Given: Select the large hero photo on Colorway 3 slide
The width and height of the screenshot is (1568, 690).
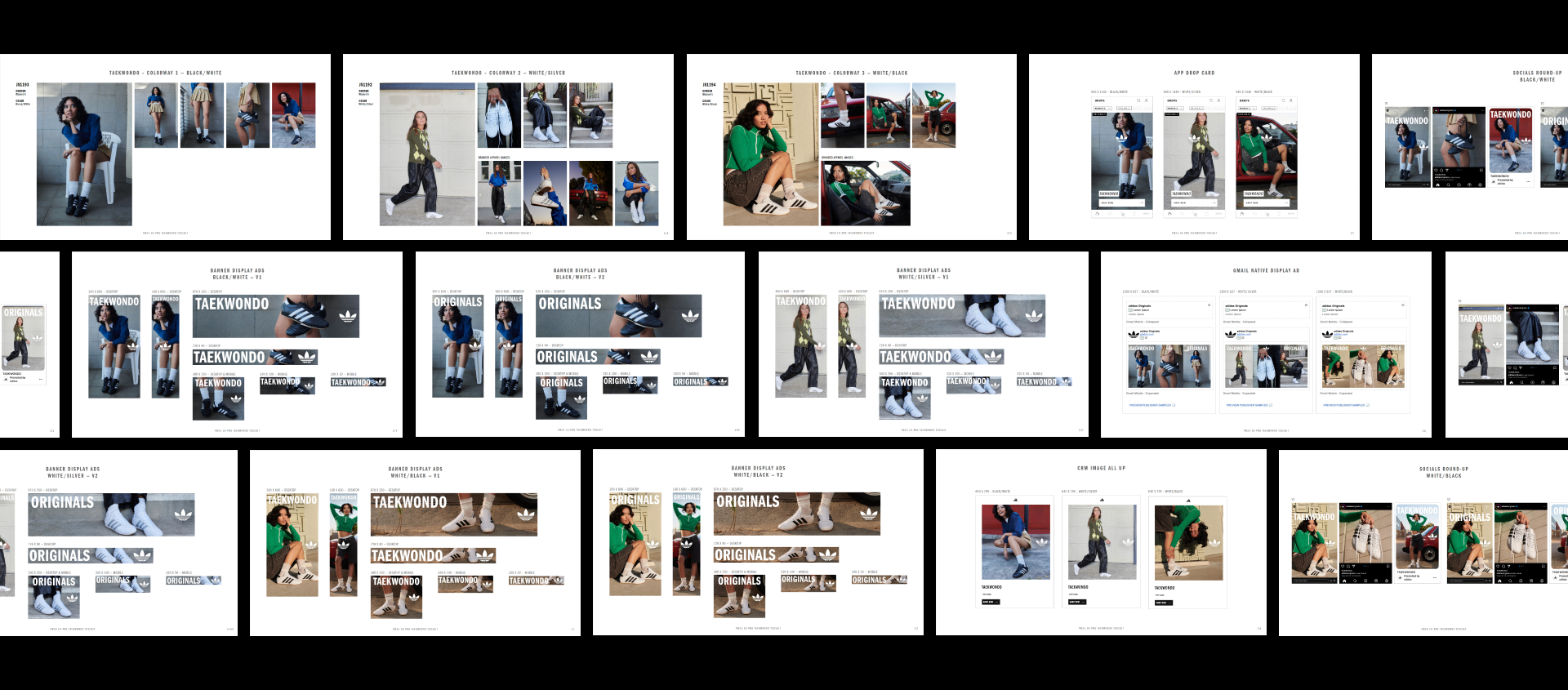Looking at the screenshot, I should click(x=771, y=154).
